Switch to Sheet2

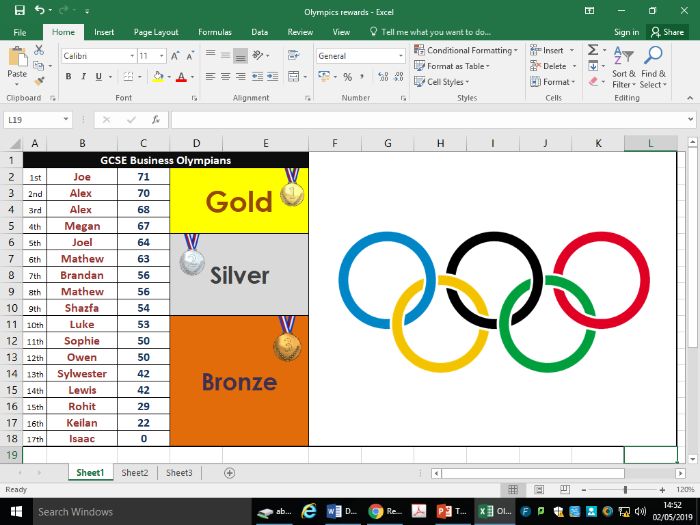pyautogui.click(x=134, y=473)
